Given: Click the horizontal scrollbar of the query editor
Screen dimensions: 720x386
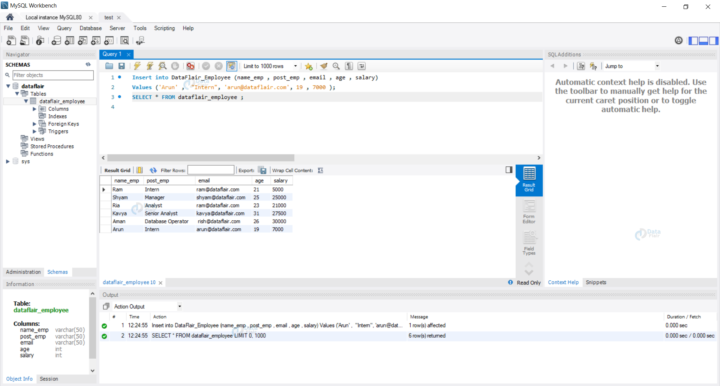Looking at the screenshot, I should 201,157.
